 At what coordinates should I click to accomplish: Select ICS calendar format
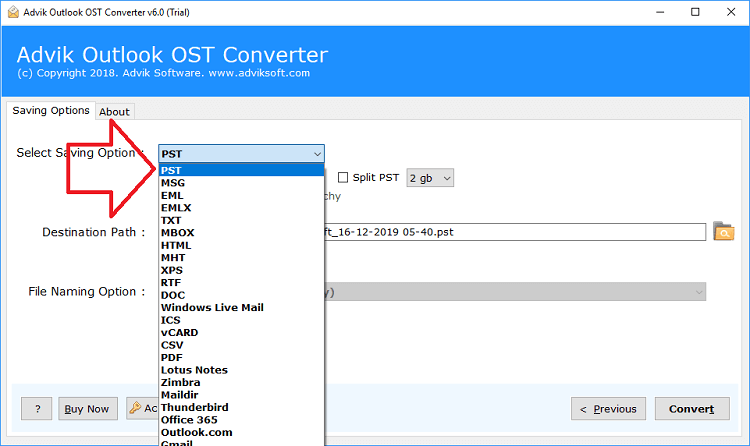pos(242,320)
